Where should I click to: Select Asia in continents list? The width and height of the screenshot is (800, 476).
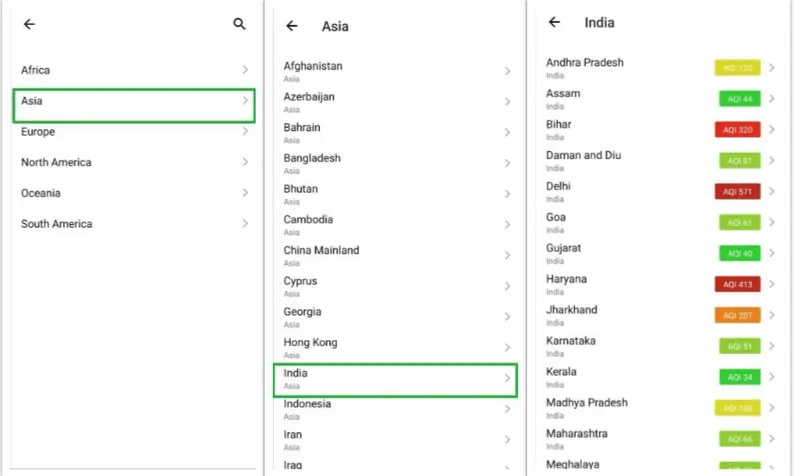pyautogui.click(x=134, y=106)
